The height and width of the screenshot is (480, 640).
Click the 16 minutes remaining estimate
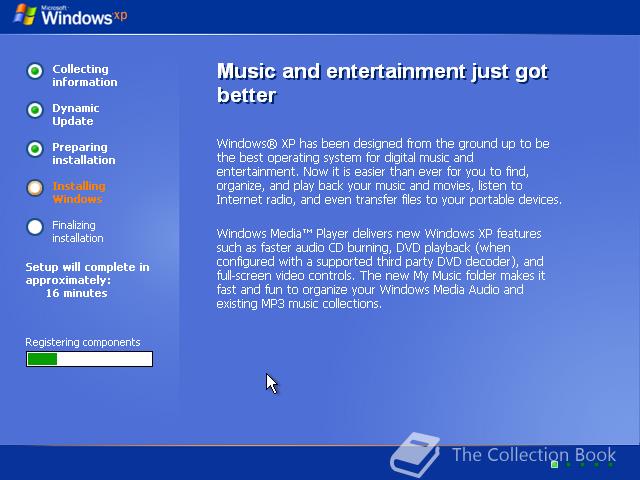(x=76, y=293)
